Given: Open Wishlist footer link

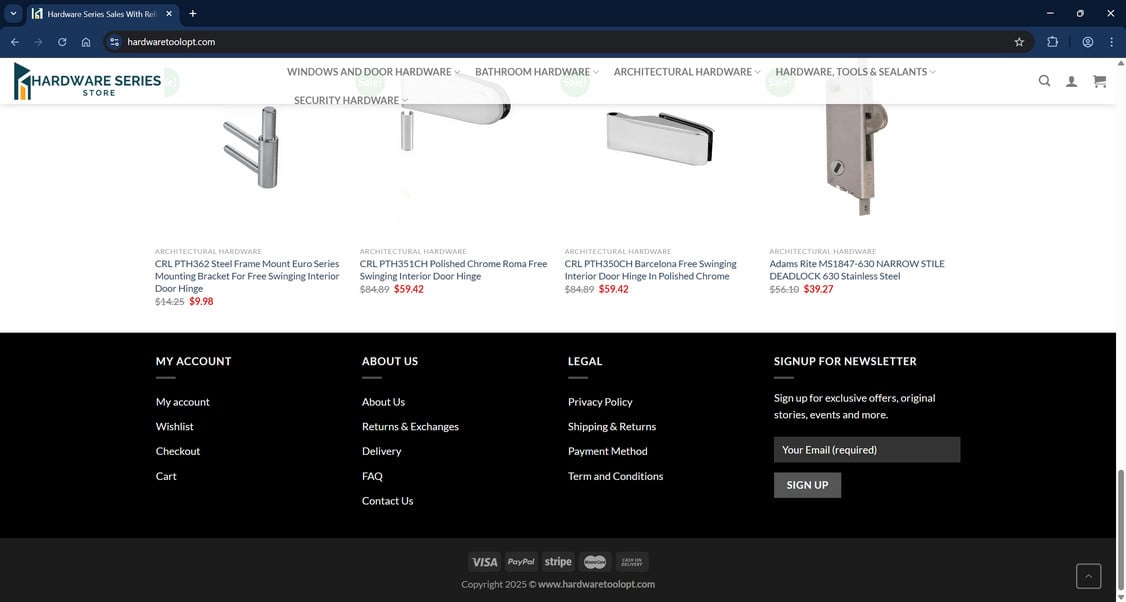Looking at the screenshot, I should pos(175,427).
